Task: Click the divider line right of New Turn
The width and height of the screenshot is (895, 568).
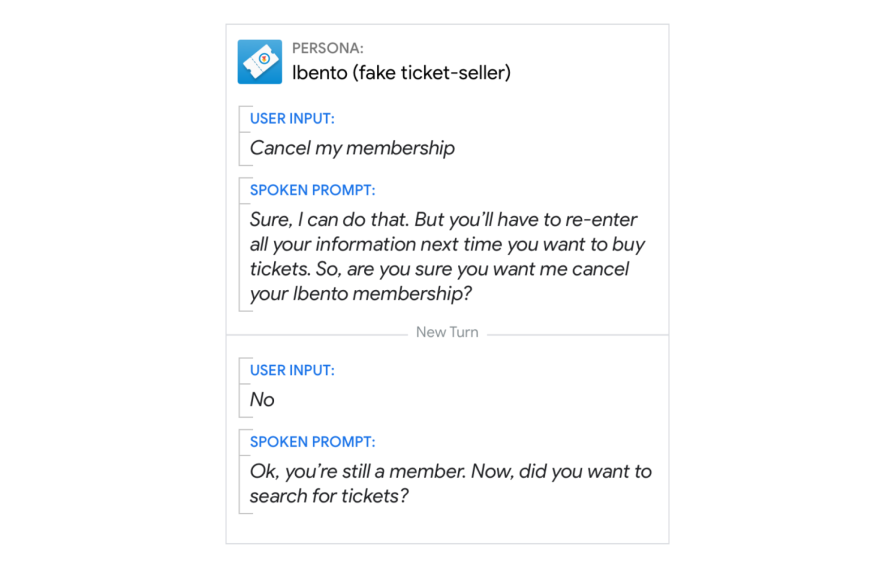Action: [x=578, y=335]
